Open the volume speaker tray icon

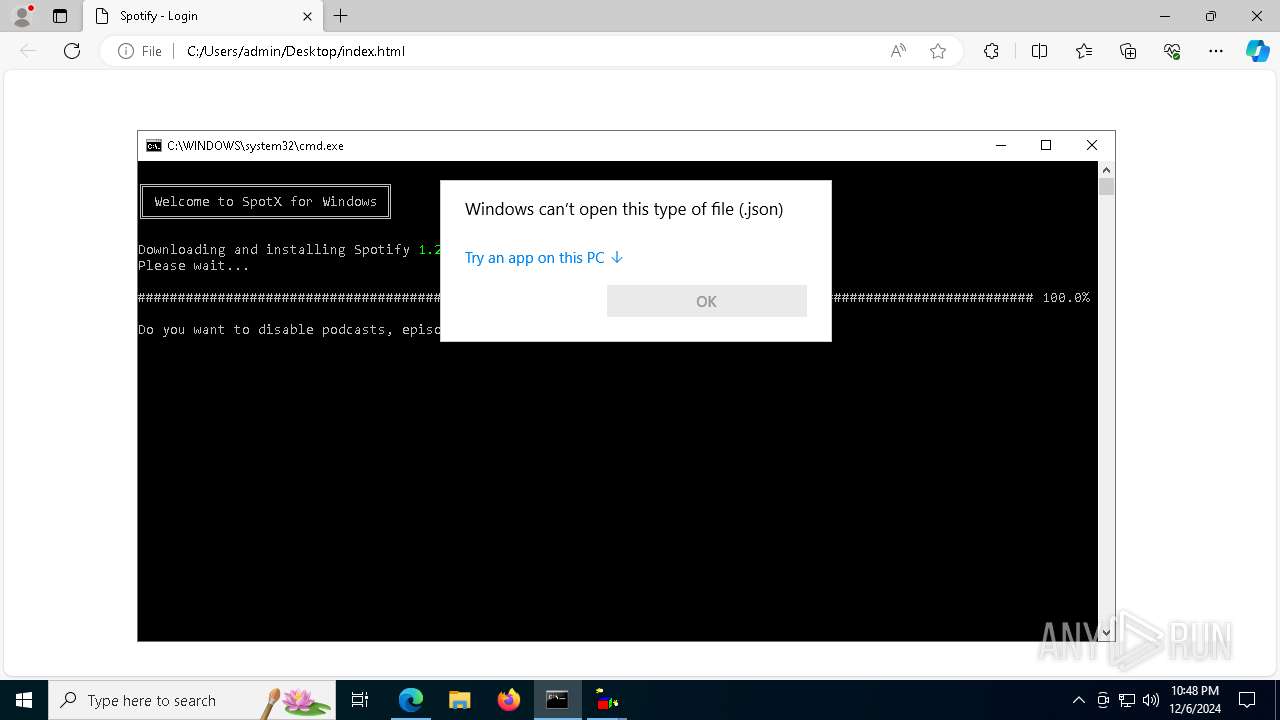click(1150, 700)
